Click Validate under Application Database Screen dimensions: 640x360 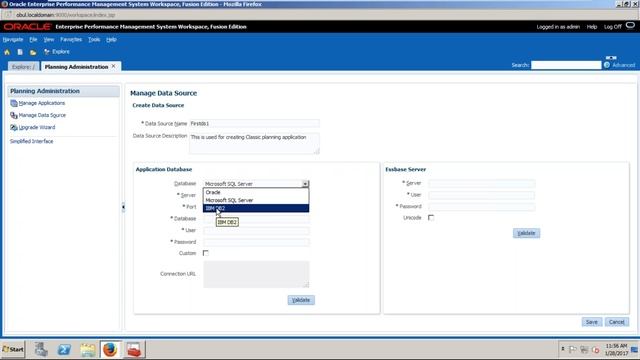301,300
